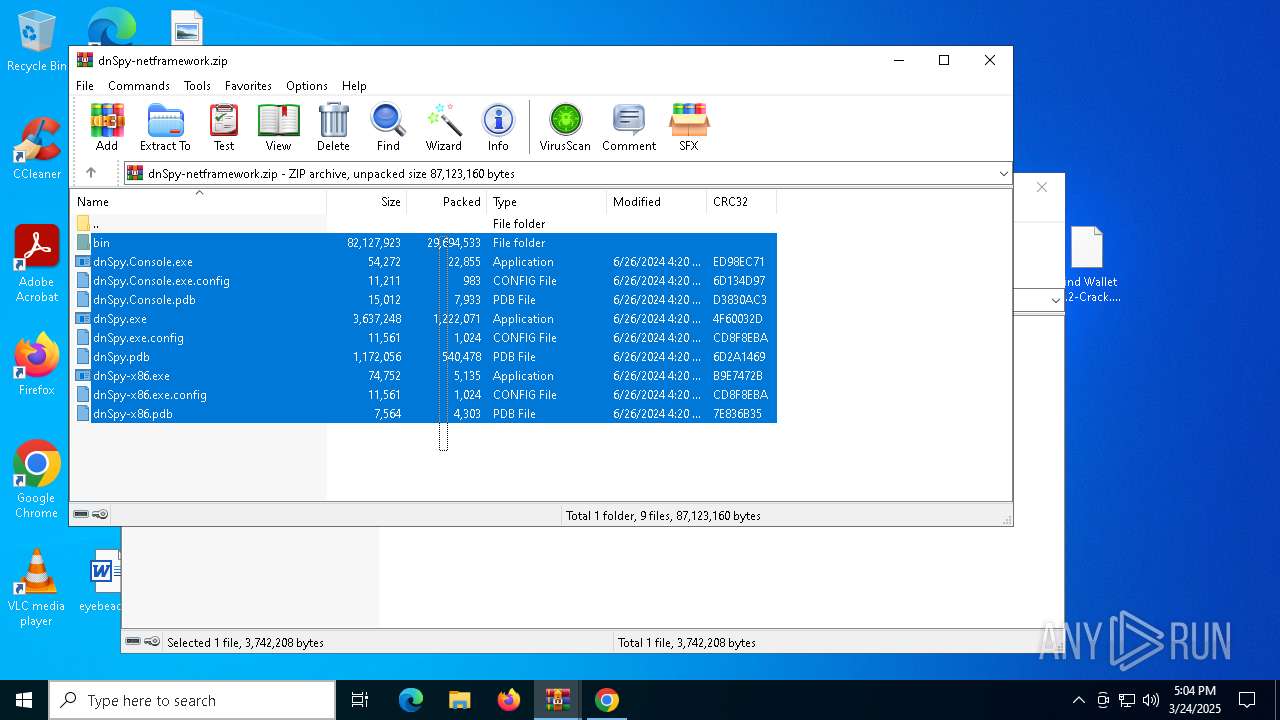Open Recycle Bin desktop icon
Screen dimensions: 1280x720
click(x=37, y=42)
